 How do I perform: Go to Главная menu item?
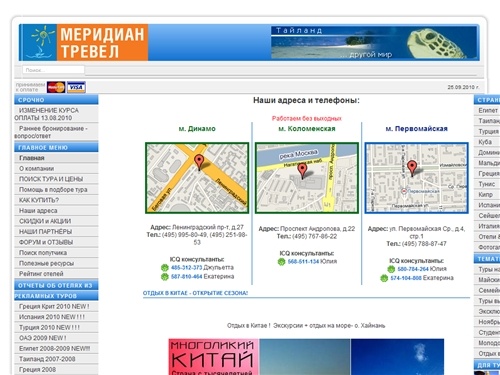pos(56,158)
